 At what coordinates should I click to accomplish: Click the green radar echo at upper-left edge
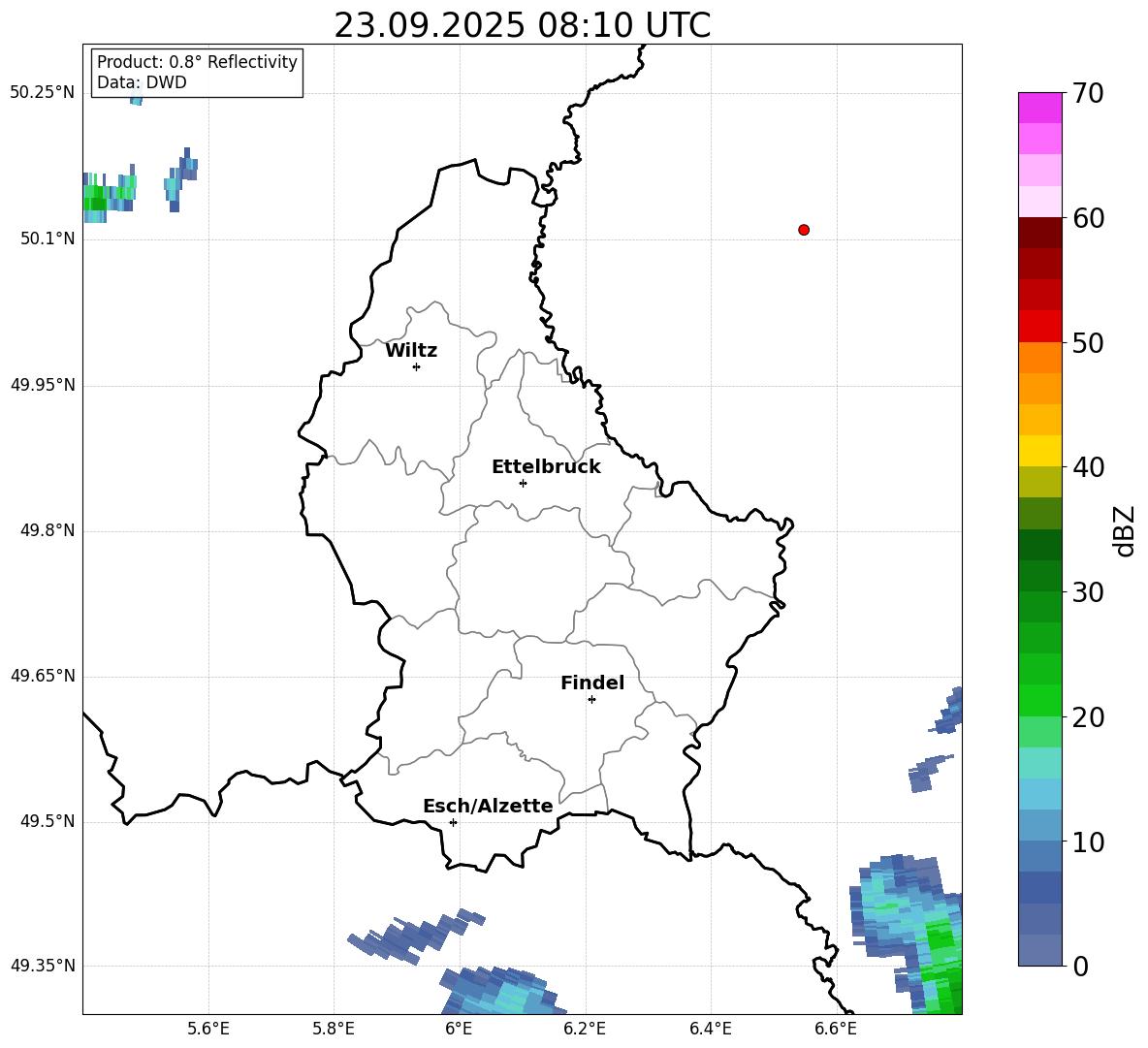pyautogui.click(x=95, y=199)
